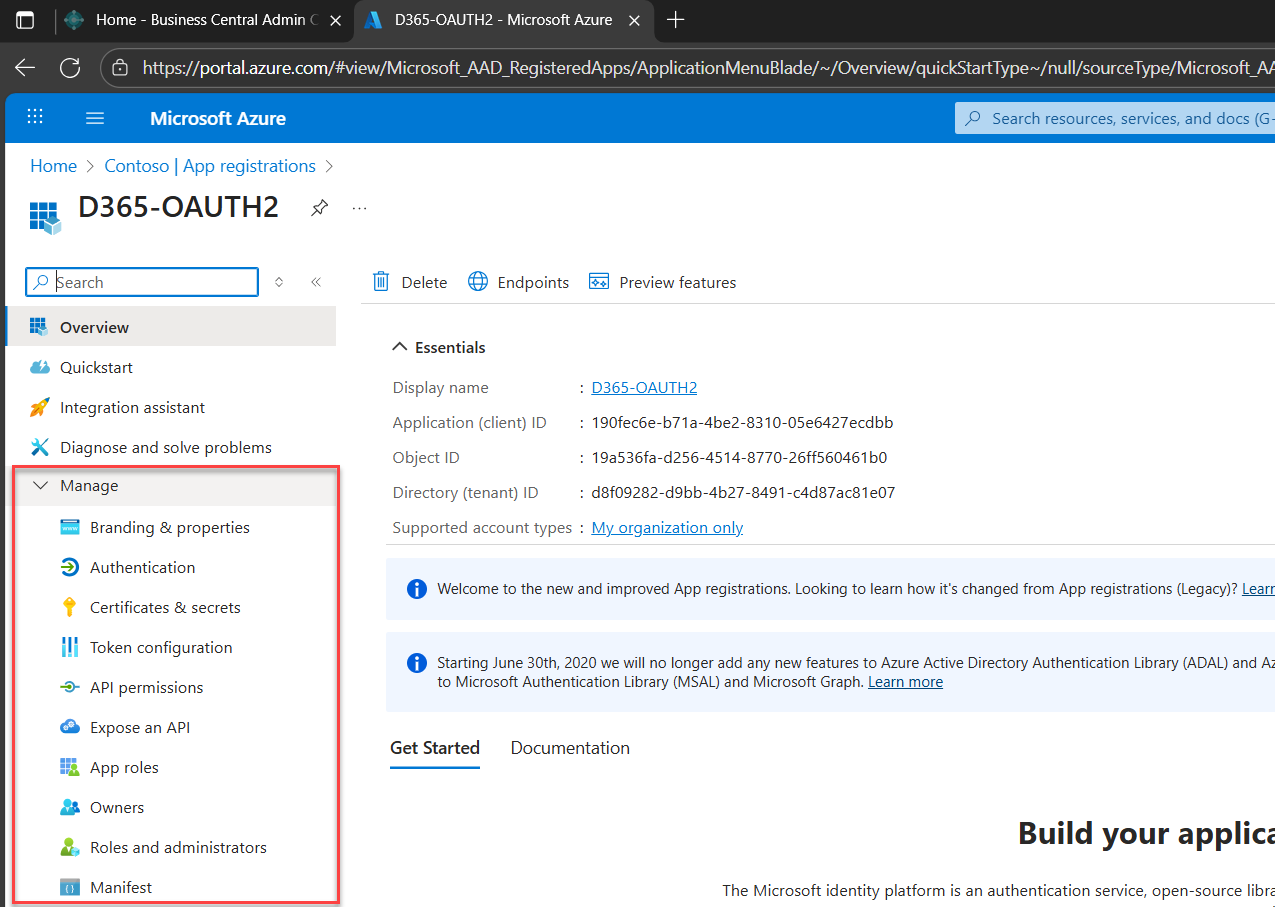
Task: Click the browser address bar URL
Action: click(x=708, y=68)
